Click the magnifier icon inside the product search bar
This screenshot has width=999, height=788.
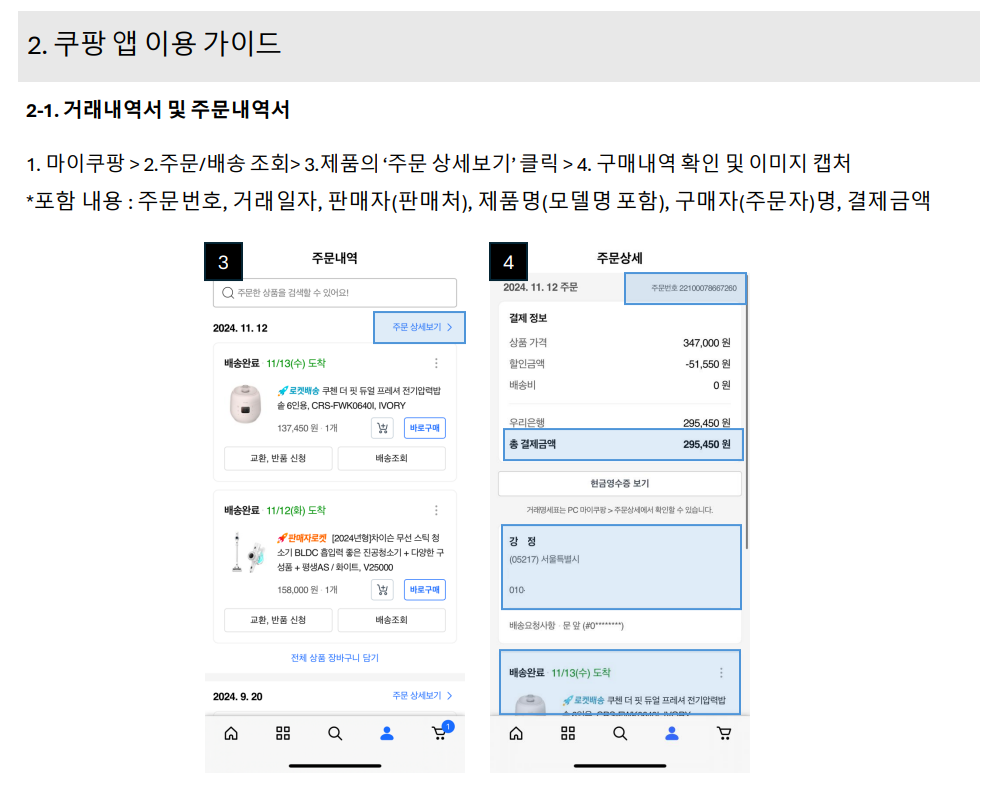click(x=228, y=292)
